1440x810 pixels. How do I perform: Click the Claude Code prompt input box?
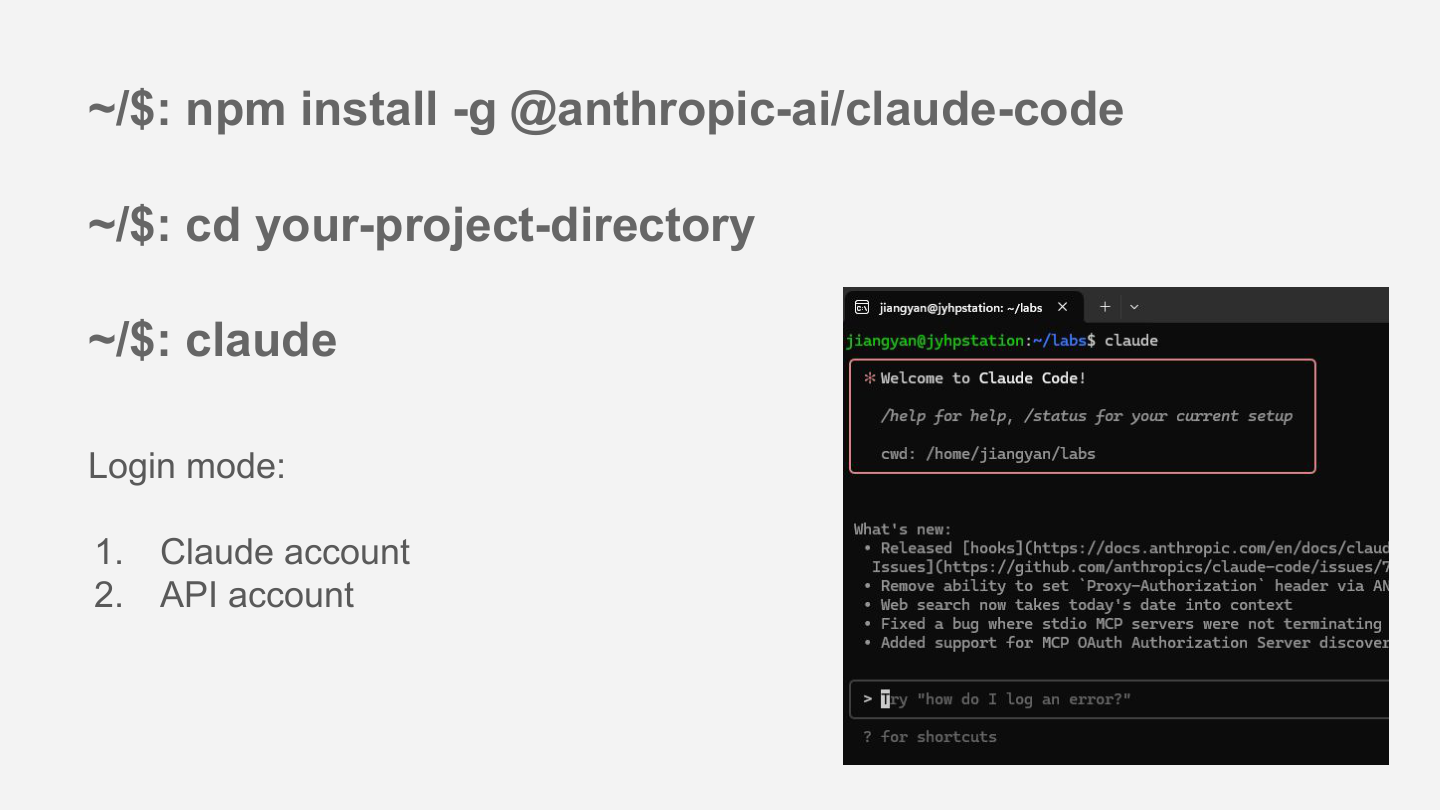pyautogui.click(x=1119, y=699)
